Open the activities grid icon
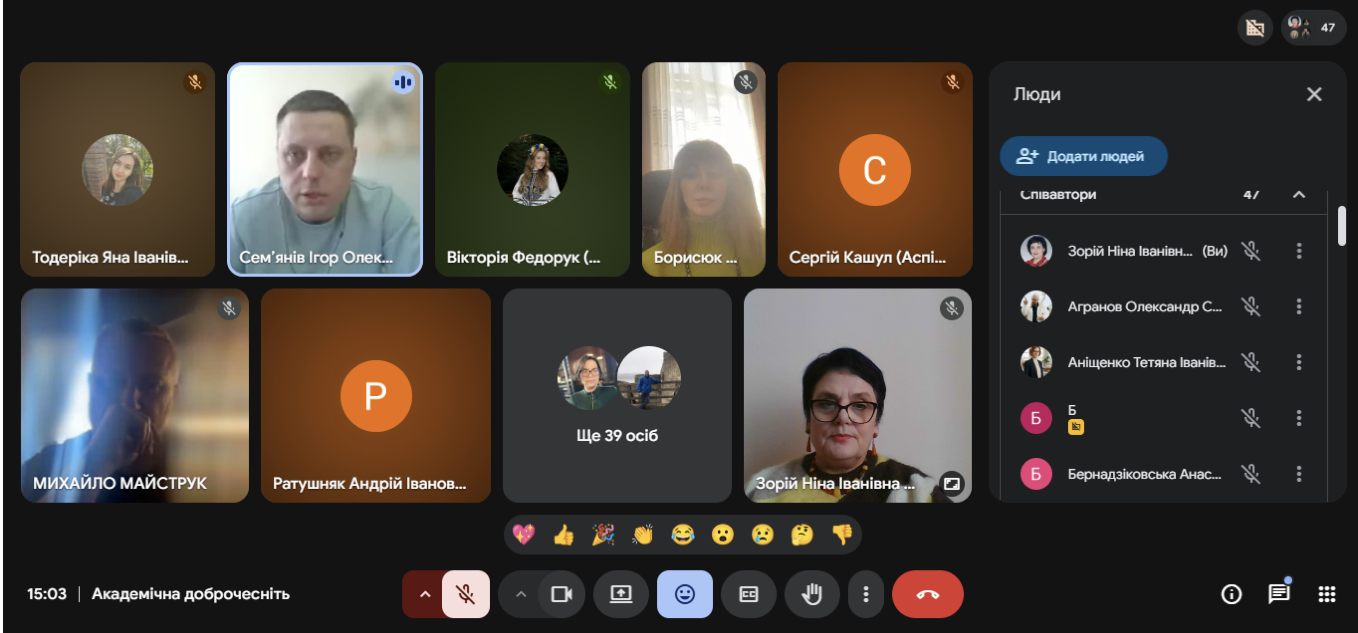 click(x=1326, y=594)
